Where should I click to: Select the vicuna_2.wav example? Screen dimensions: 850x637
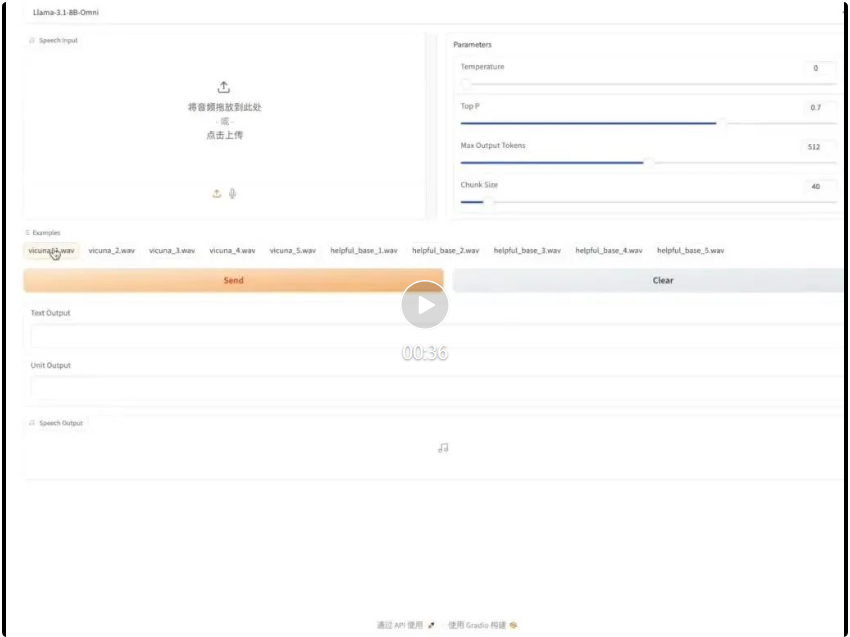pos(111,251)
